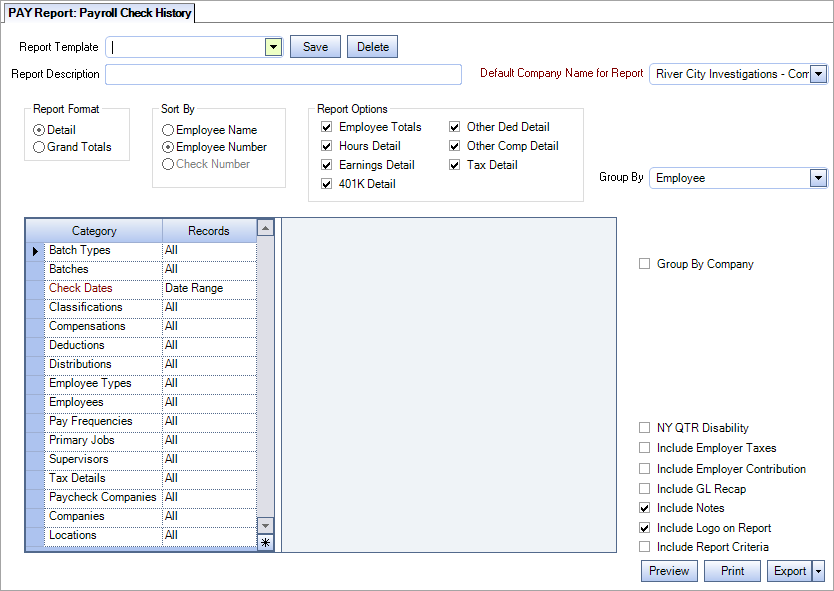Click inside the Report Description field
834x591 pixels.
(280, 73)
